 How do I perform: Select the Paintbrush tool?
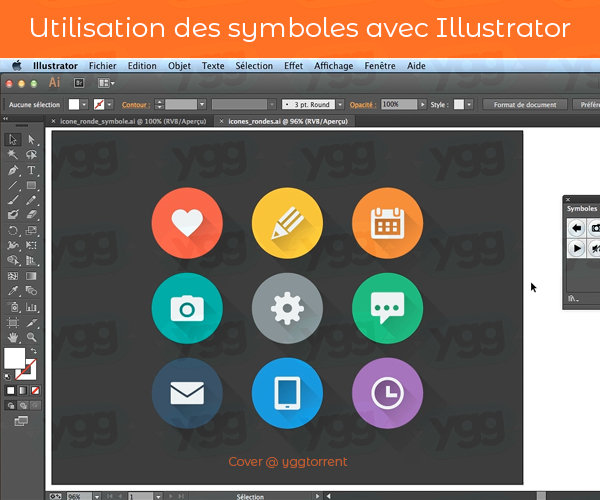pos(13,200)
